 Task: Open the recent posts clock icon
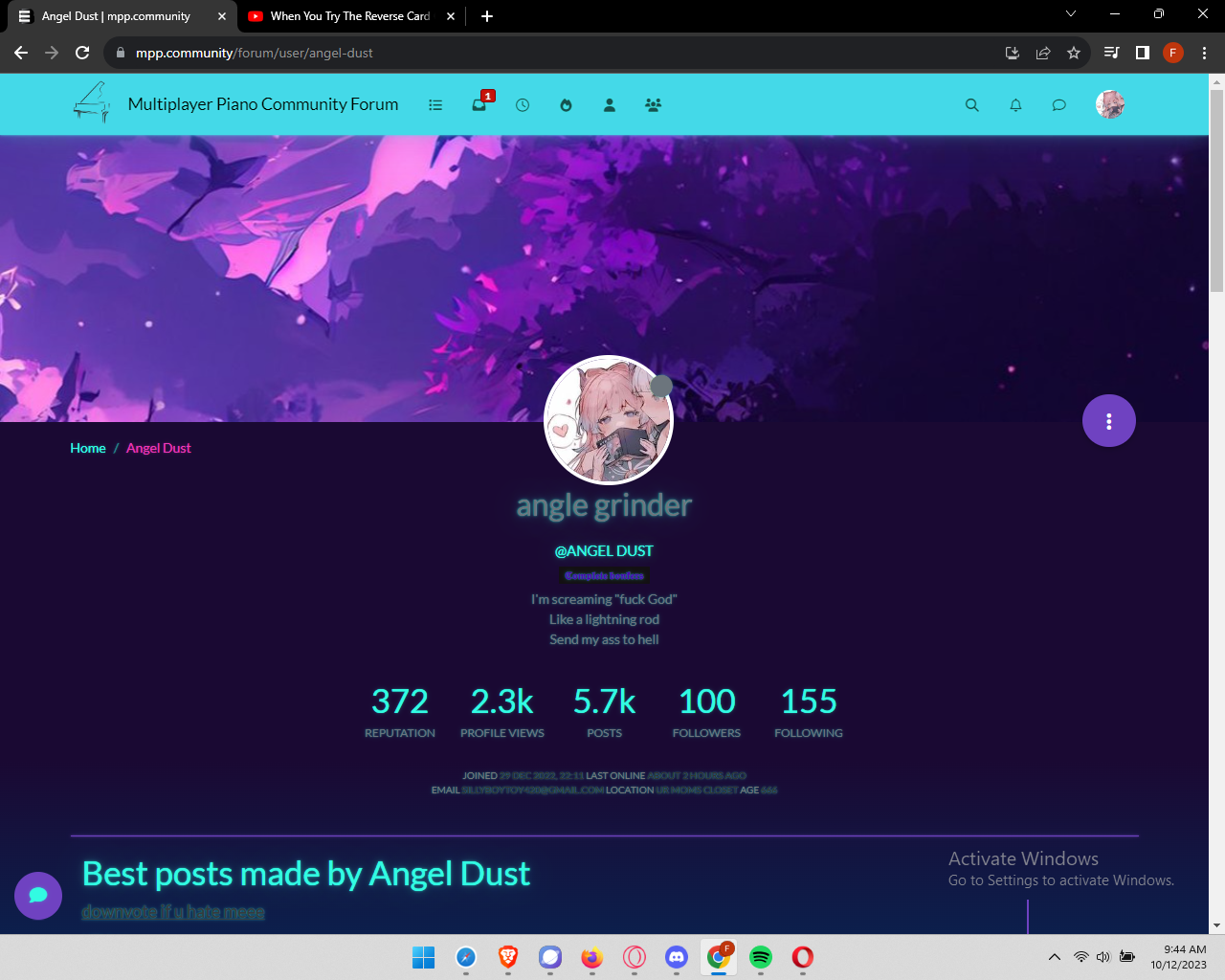(523, 105)
